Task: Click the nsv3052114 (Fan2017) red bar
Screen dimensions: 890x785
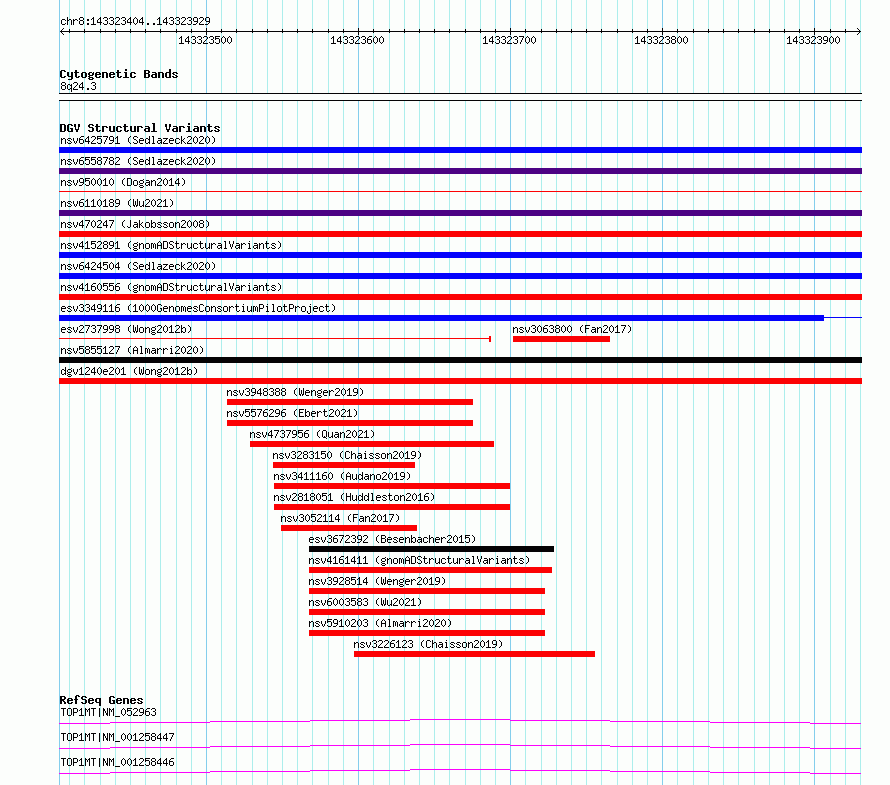Action: point(349,528)
